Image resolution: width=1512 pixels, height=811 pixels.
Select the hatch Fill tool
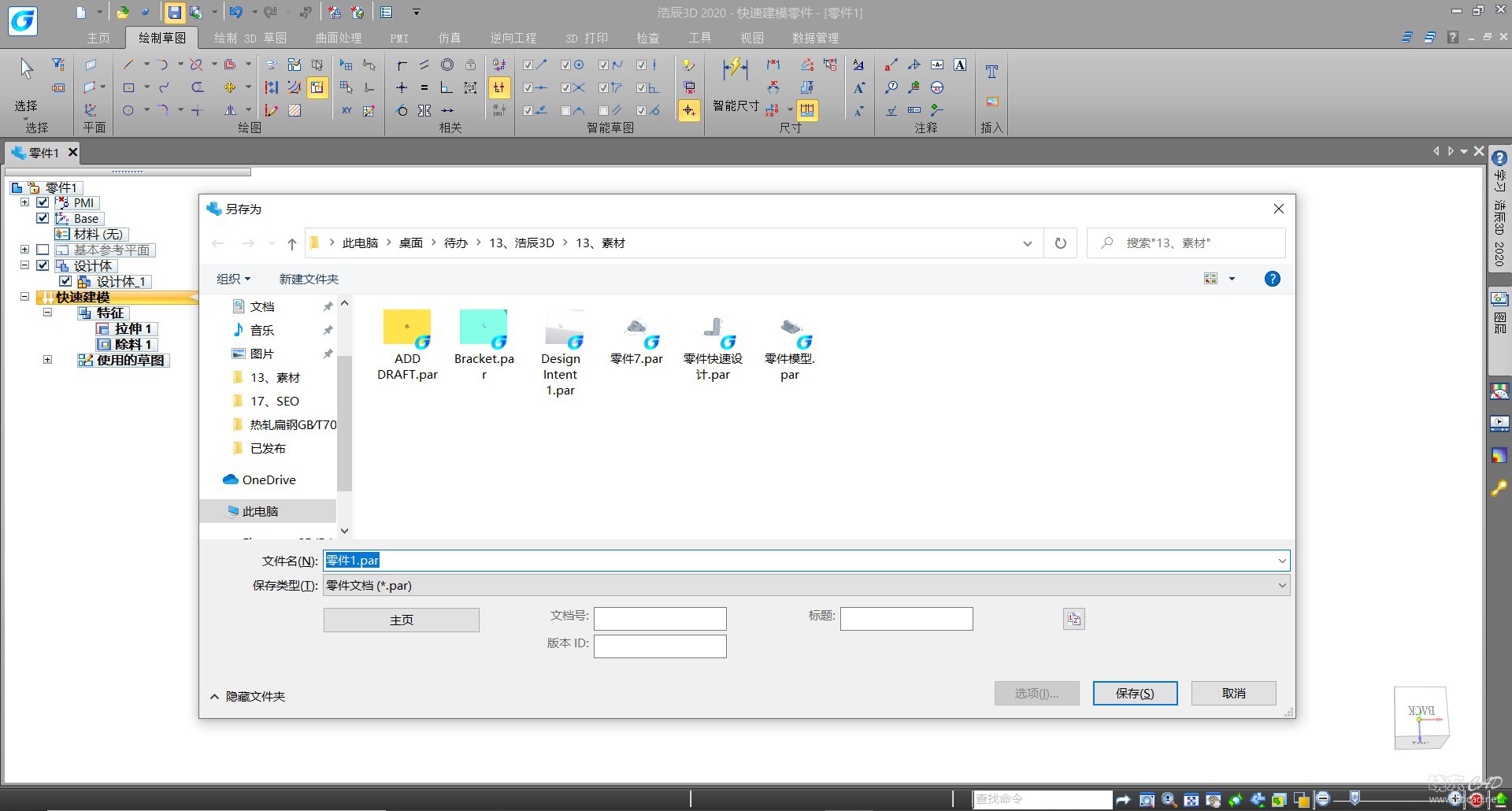coord(295,110)
